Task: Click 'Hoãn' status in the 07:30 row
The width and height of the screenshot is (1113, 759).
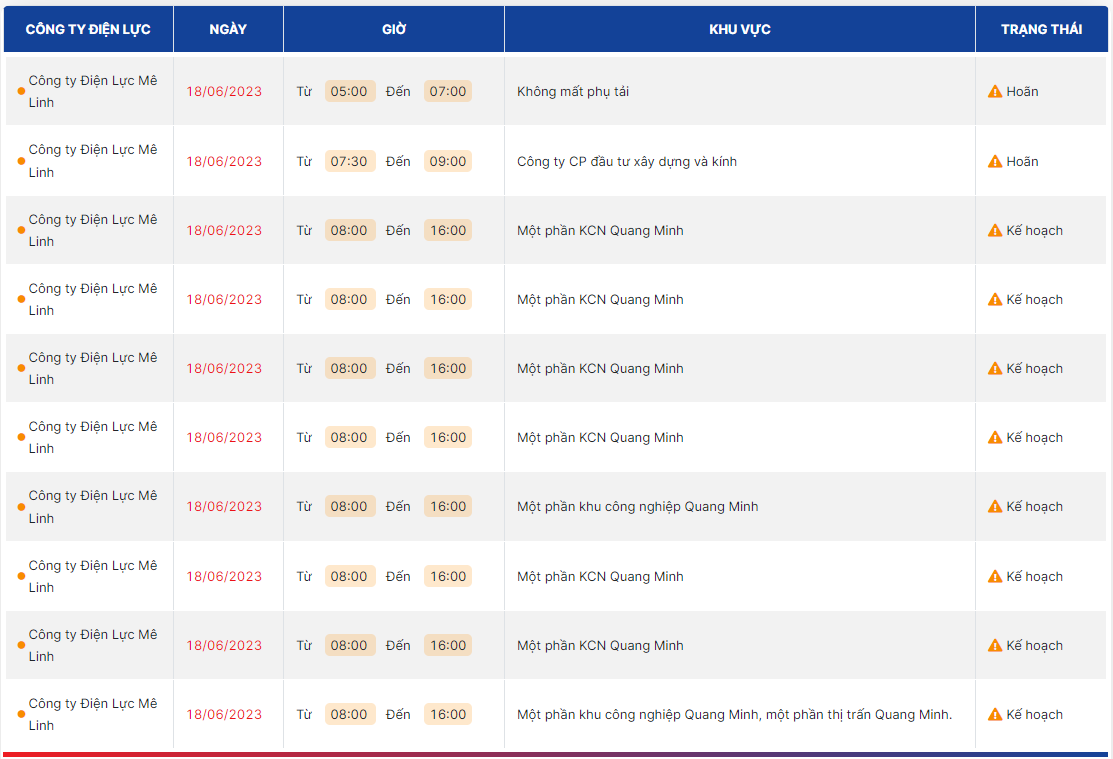Action: [1022, 162]
